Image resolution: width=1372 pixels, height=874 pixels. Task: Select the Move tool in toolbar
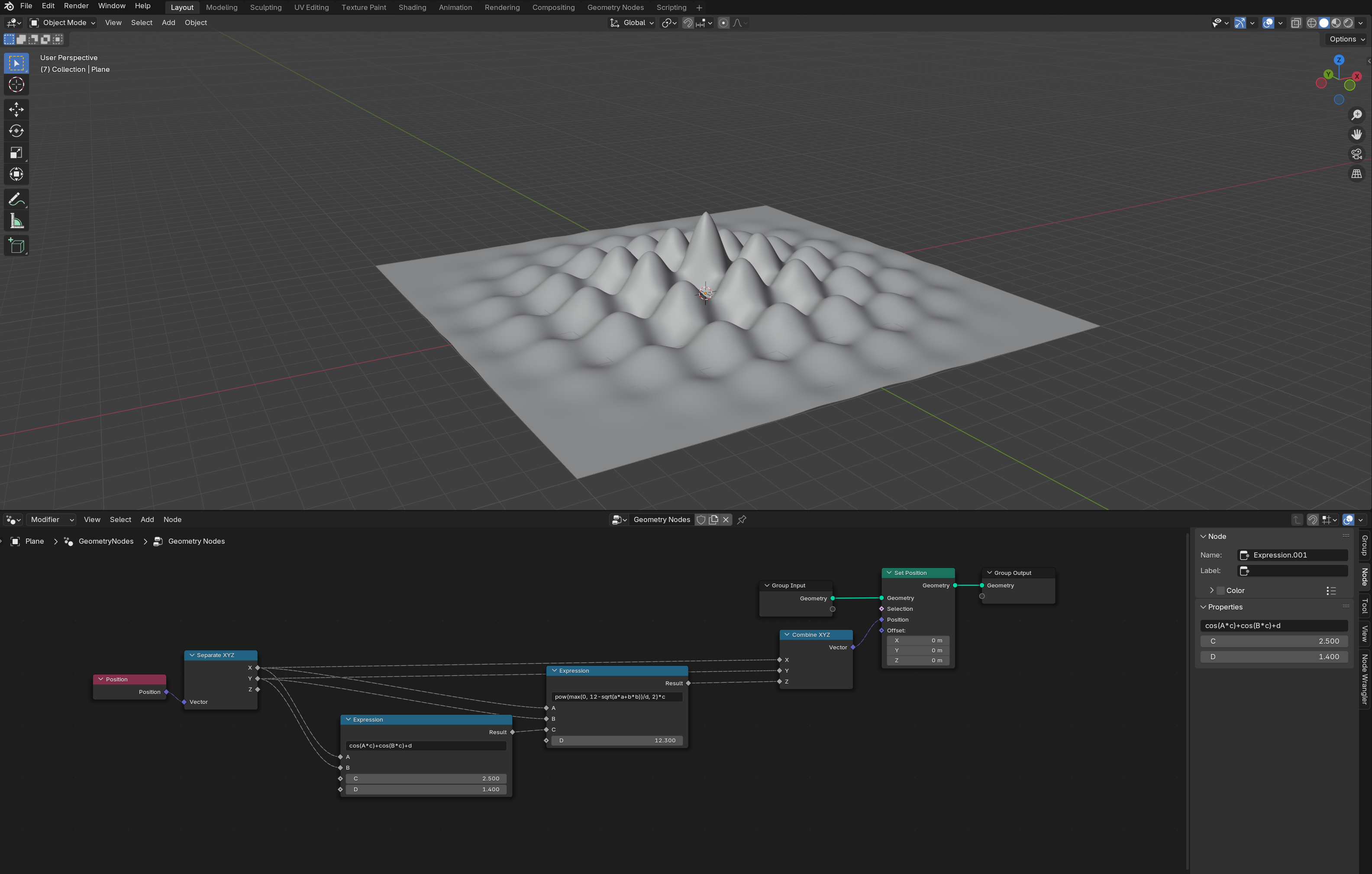(16, 109)
